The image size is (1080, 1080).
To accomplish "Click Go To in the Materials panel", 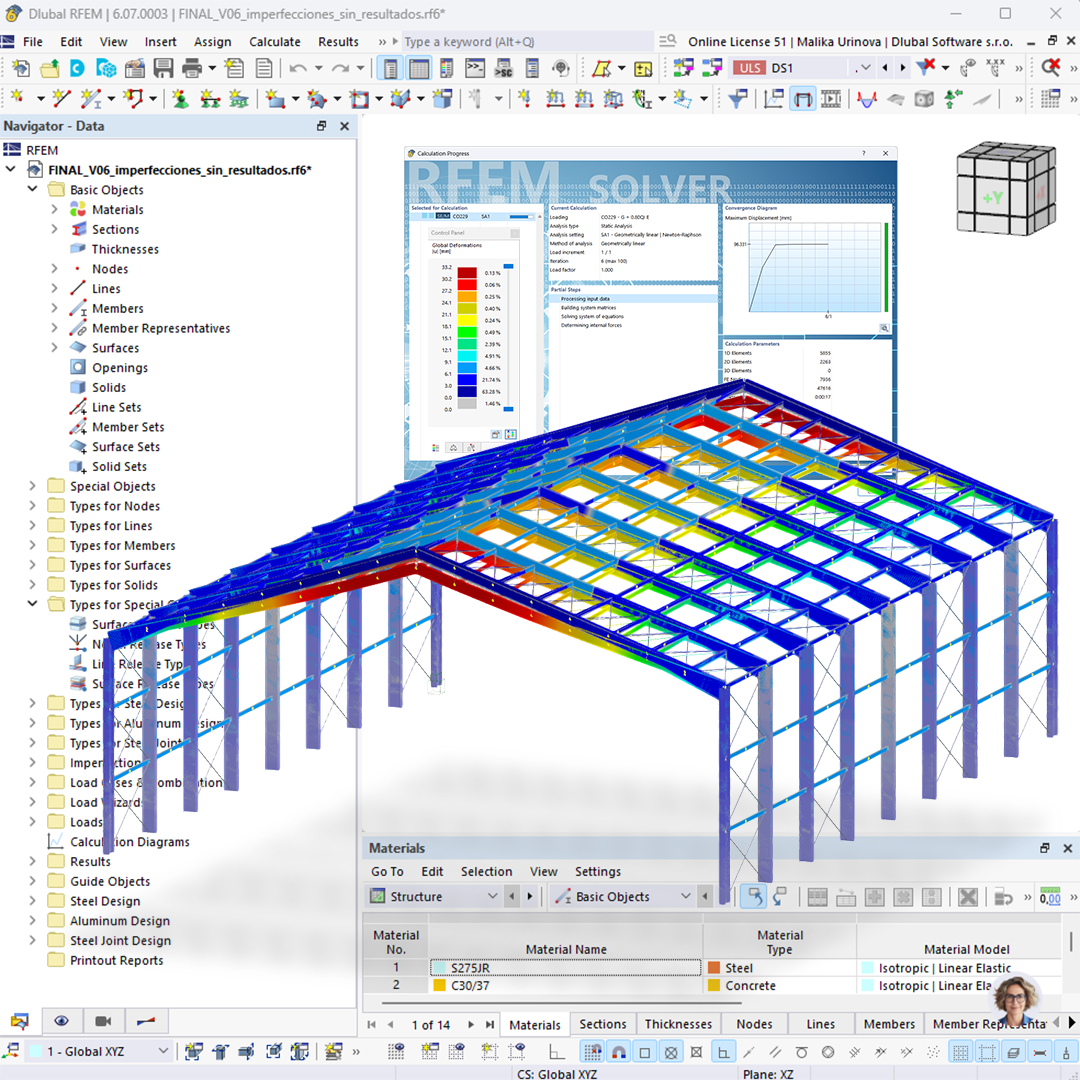I will (387, 871).
